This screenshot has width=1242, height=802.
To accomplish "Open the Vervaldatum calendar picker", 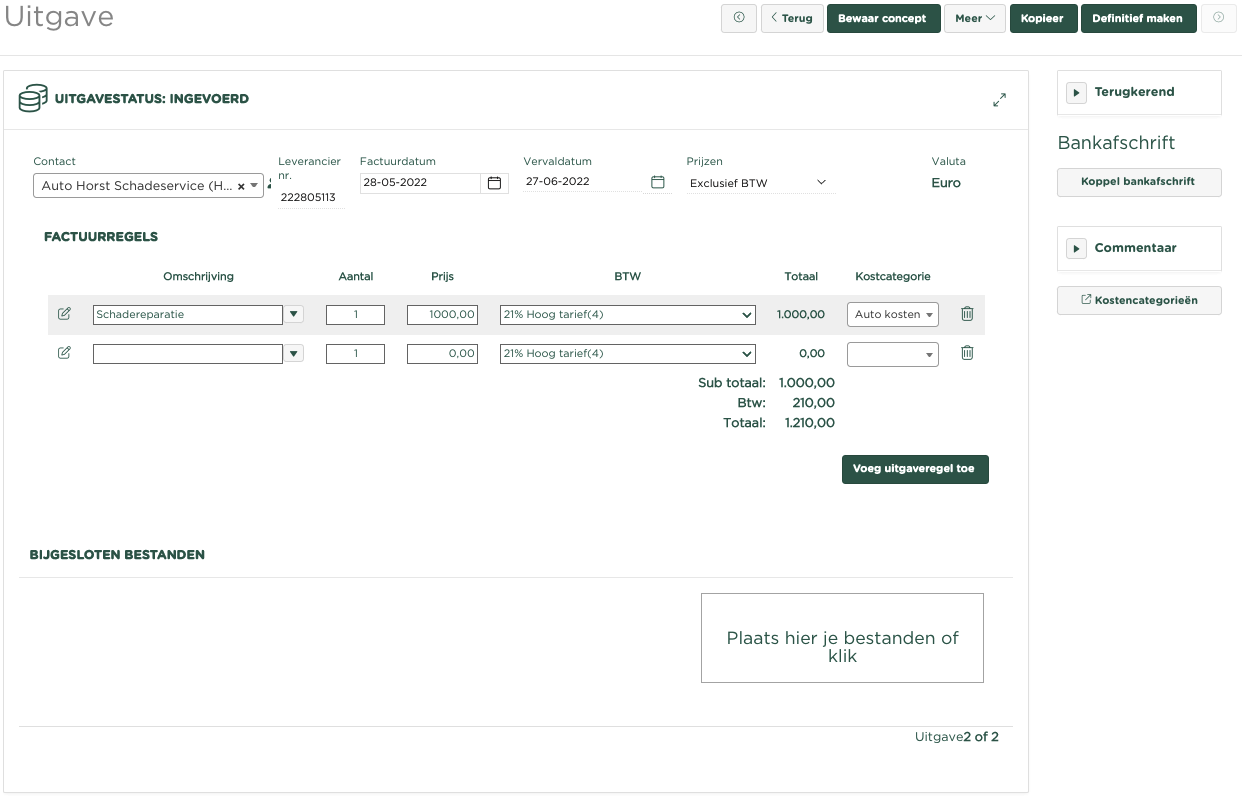I will (x=657, y=182).
